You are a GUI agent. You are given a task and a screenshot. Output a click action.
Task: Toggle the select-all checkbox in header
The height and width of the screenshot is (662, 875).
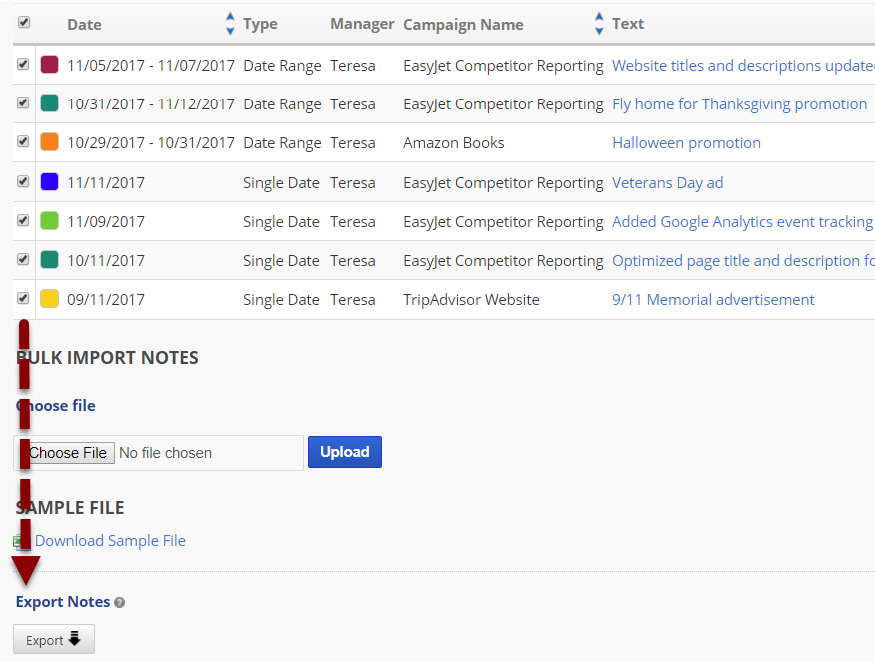point(24,22)
